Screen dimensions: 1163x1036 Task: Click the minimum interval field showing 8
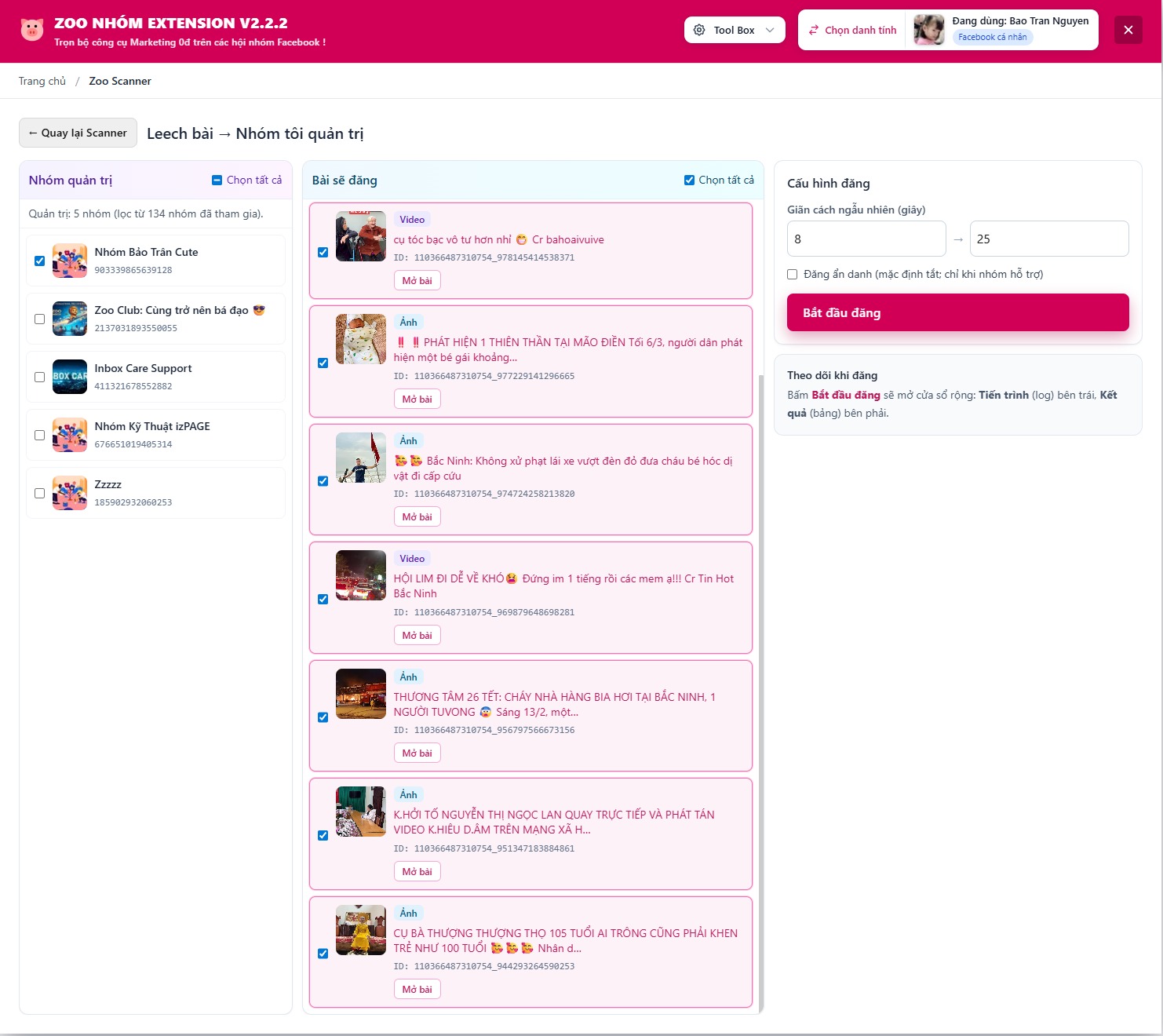(x=866, y=239)
